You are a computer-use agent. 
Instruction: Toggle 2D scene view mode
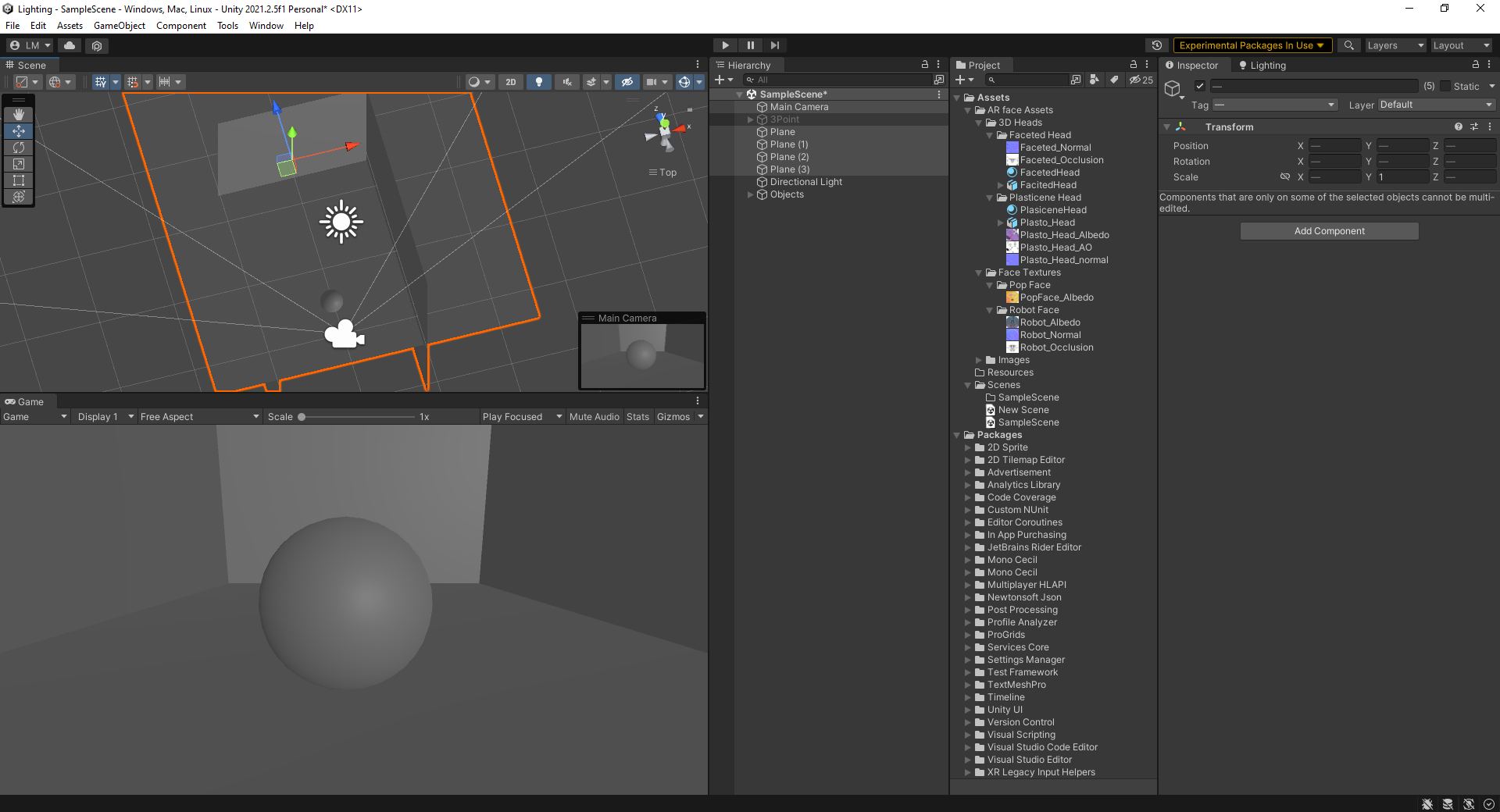(x=511, y=82)
